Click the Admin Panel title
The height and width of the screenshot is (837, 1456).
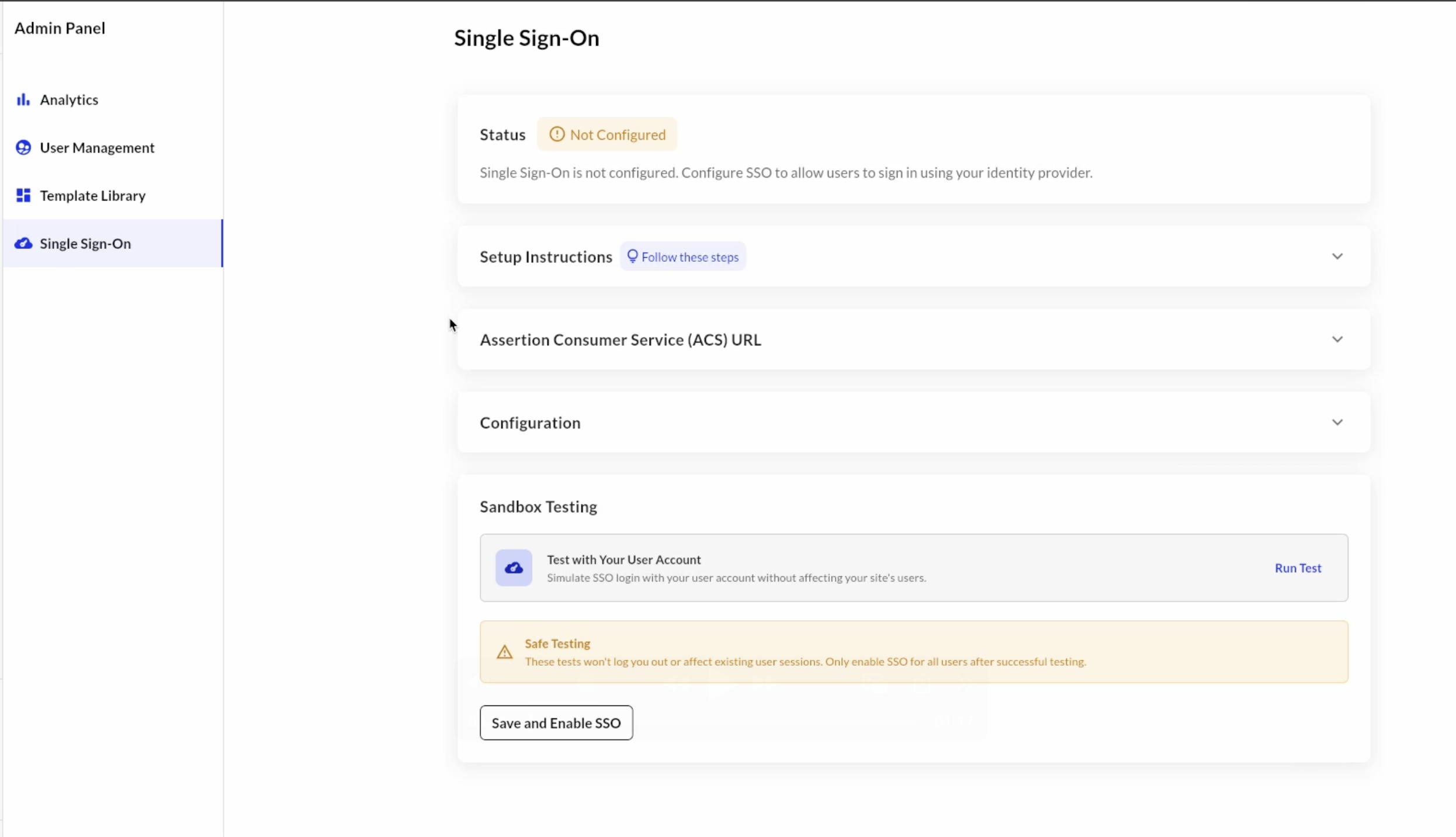coord(60,28)
